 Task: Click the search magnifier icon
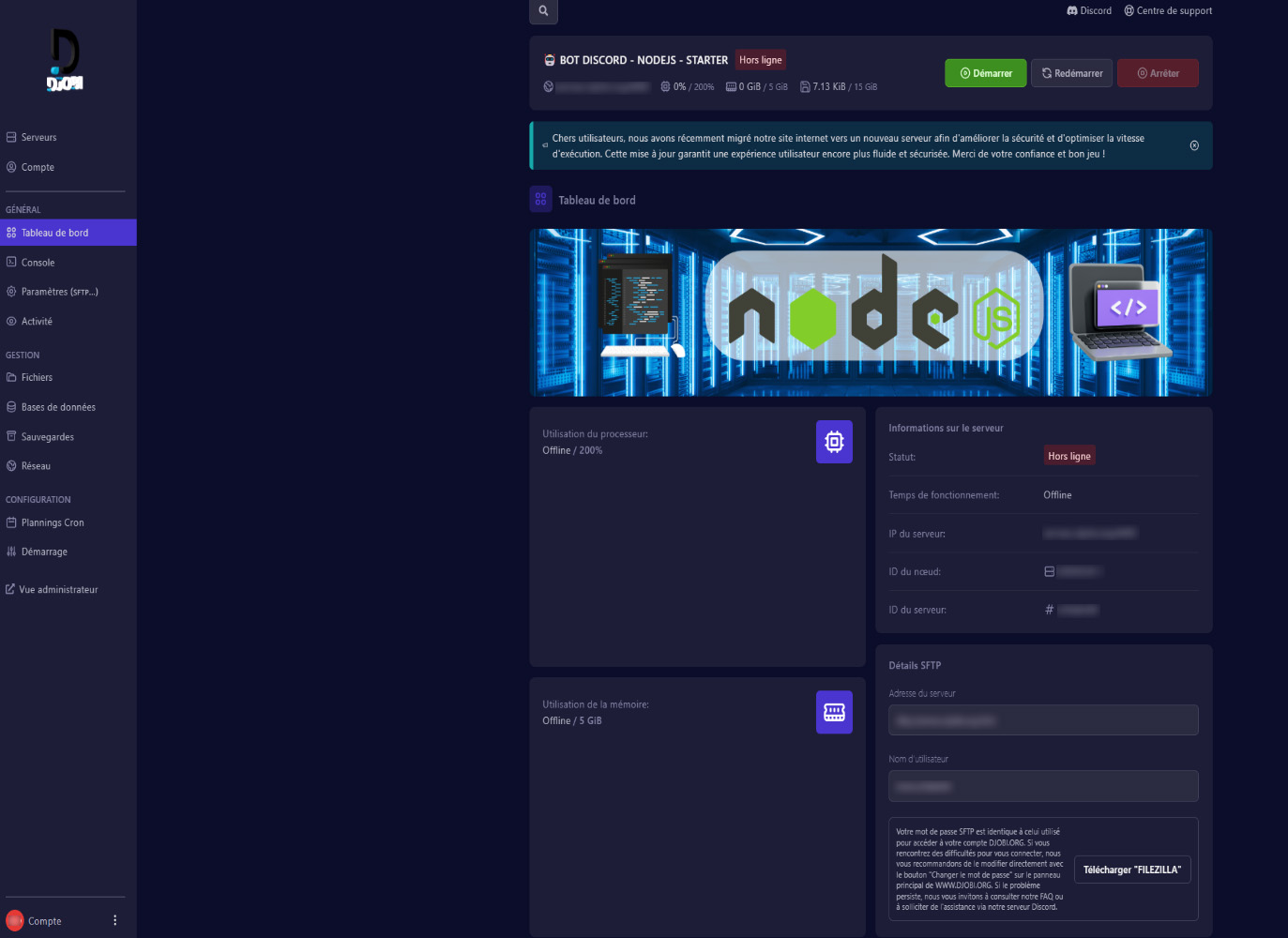[543, 11]
